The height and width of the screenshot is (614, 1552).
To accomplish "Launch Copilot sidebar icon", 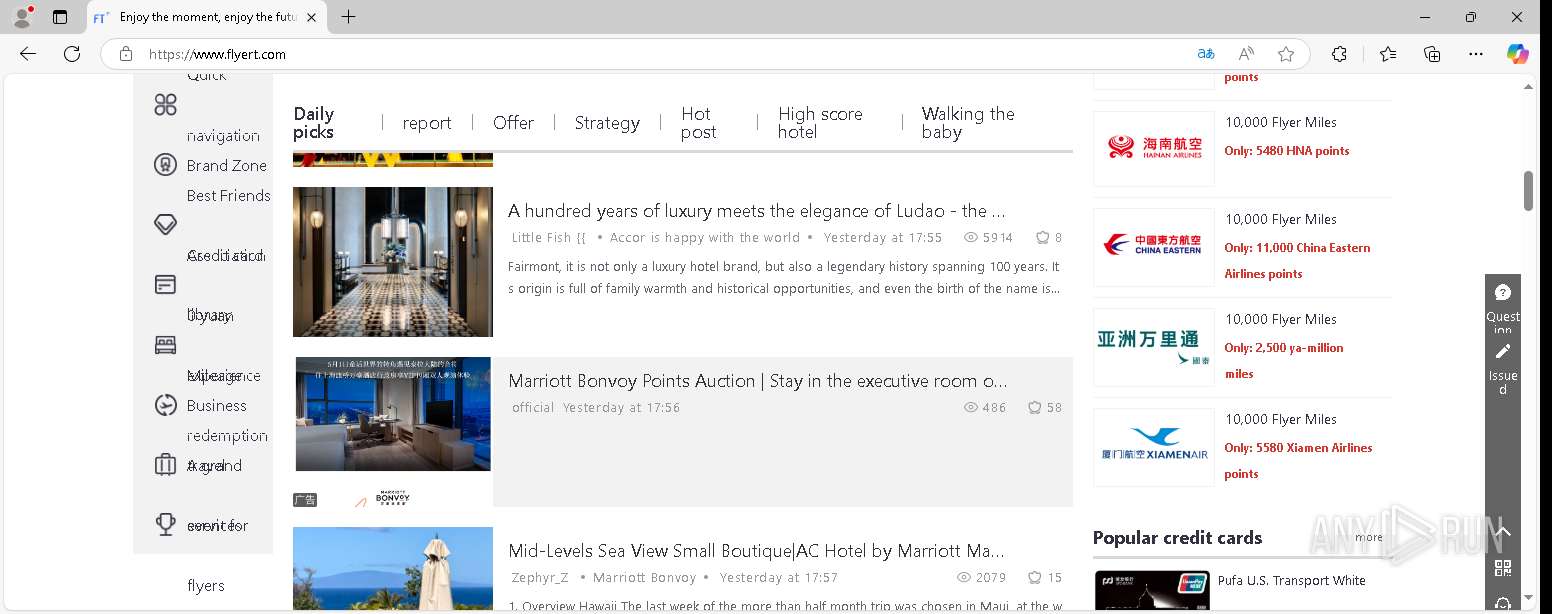I will click(x=1518, y=54).
